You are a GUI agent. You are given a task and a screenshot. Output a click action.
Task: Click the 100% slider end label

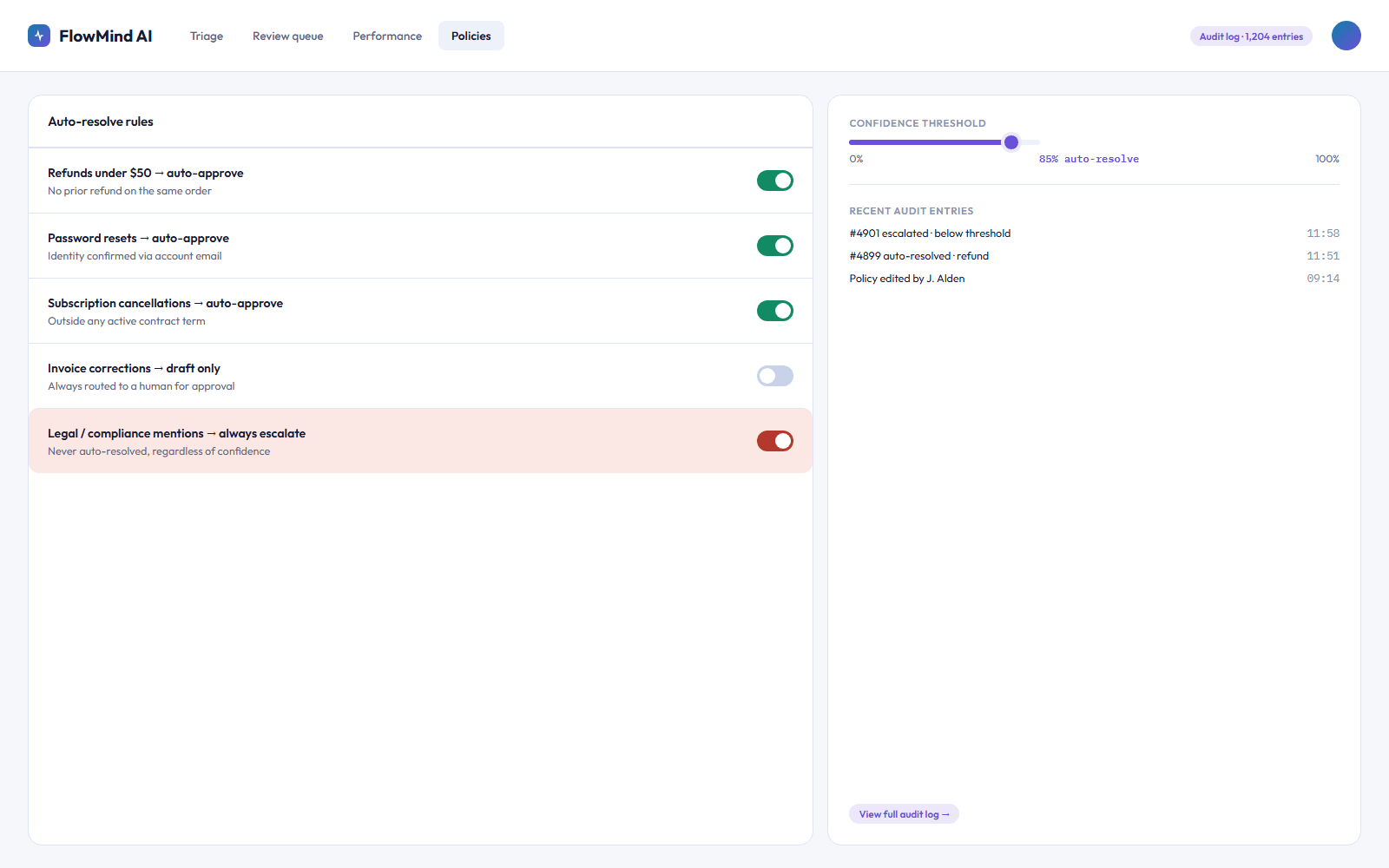click(x=1327, y=159)
